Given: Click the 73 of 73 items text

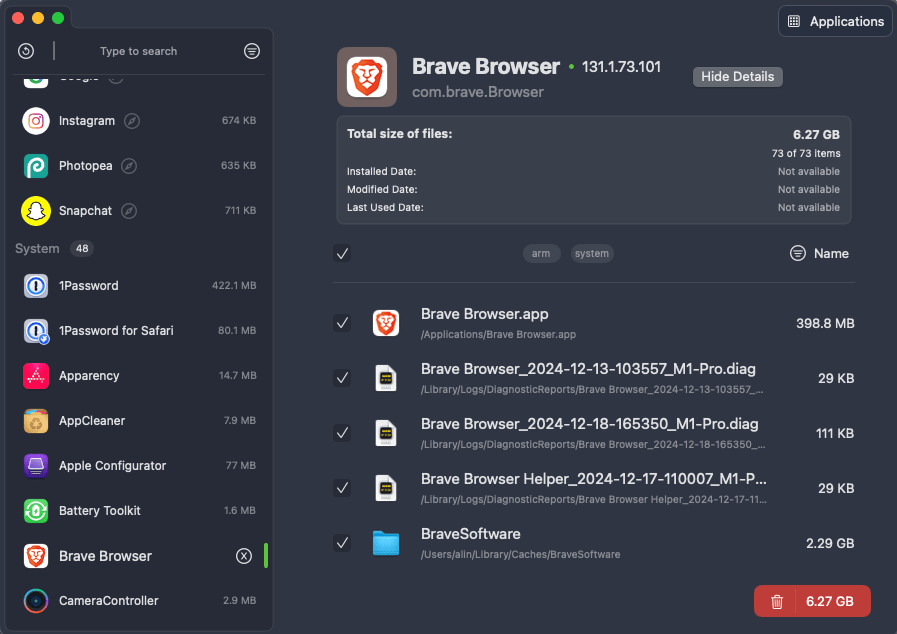Looking at the screenshot, I should pos(806,153).
